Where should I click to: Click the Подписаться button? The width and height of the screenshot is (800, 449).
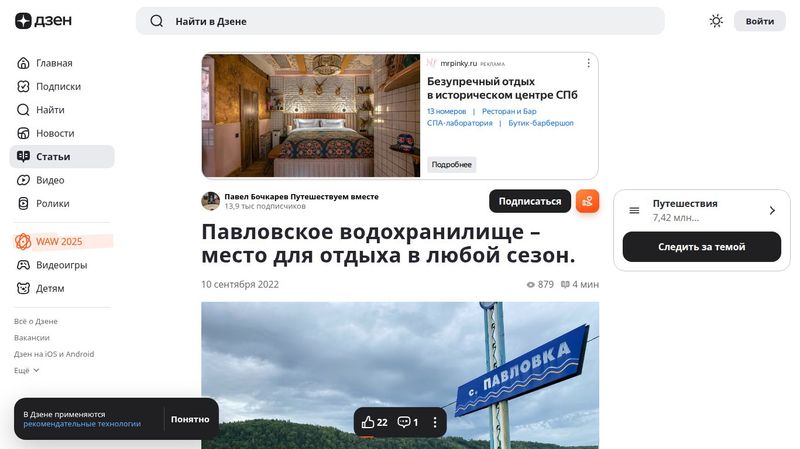click(x=530, y=201)
